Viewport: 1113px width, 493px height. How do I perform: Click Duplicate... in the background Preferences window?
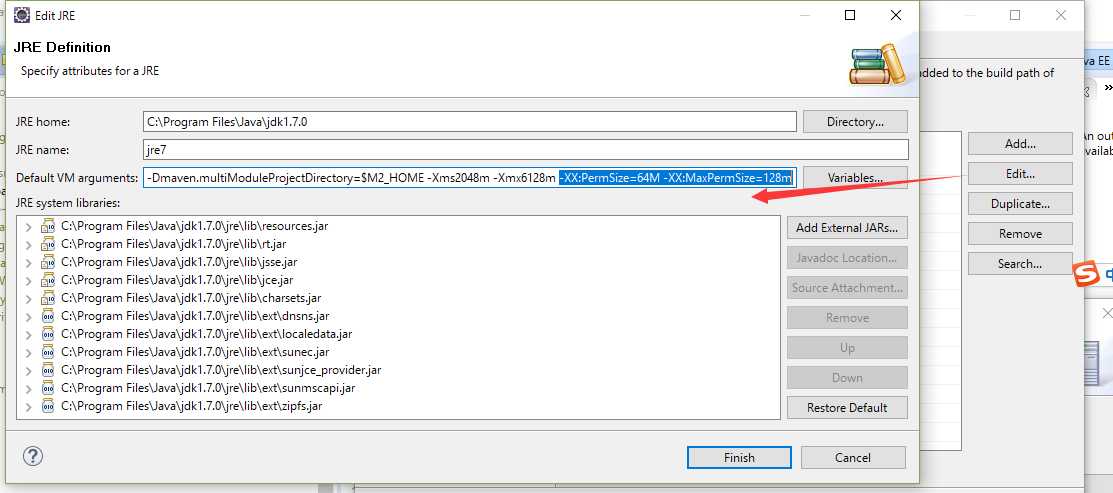pos(1020,204)
